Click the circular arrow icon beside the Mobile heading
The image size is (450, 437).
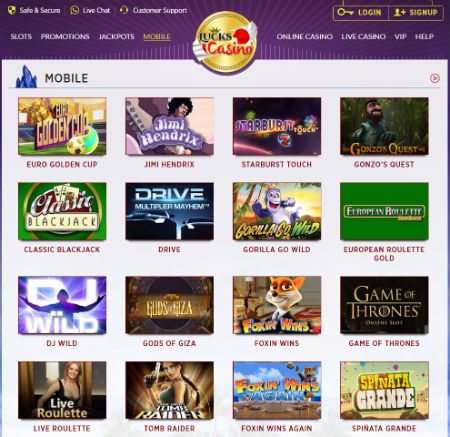pyautogui.click(x=435, y=78)
